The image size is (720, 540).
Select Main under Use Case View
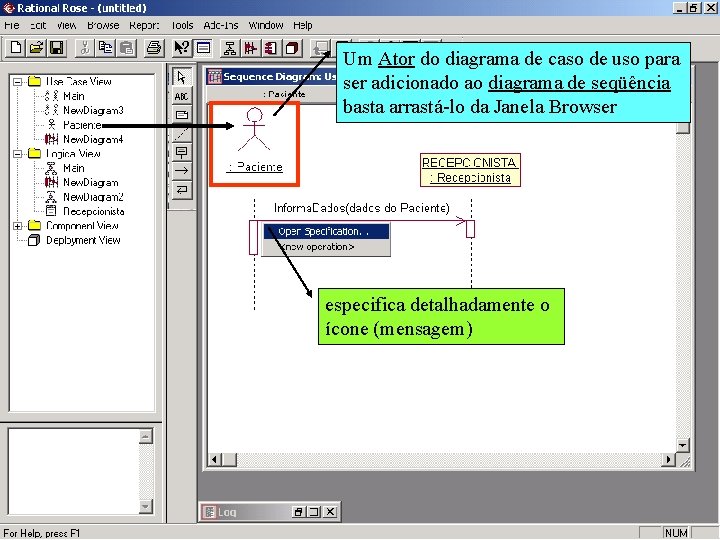73,96
